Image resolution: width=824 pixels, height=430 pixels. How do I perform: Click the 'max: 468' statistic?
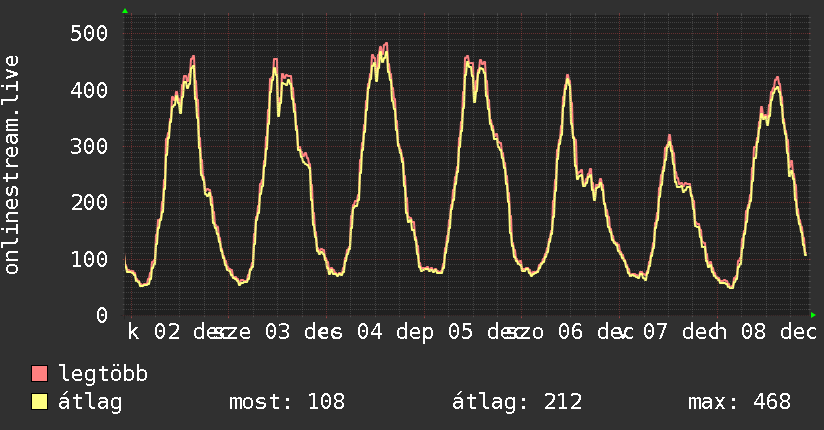pos(739,402)
